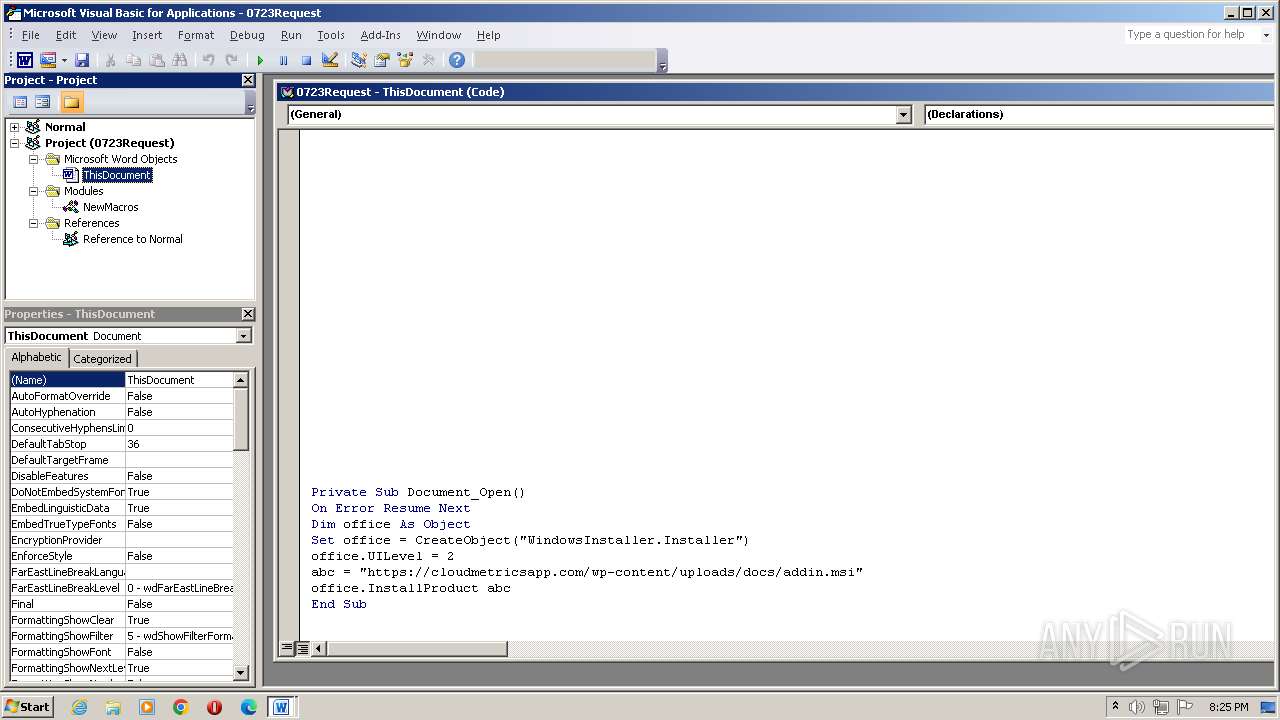This screenshot has width=1280, height=720.
Task: Open the Insert UserForm dropdown arrow
Action: [x=64, y=60]
